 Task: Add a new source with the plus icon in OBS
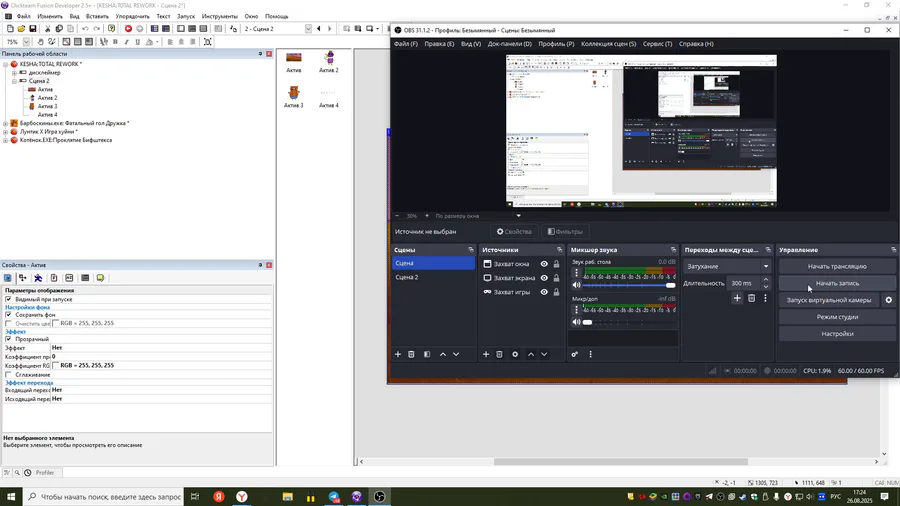[486, 355]
